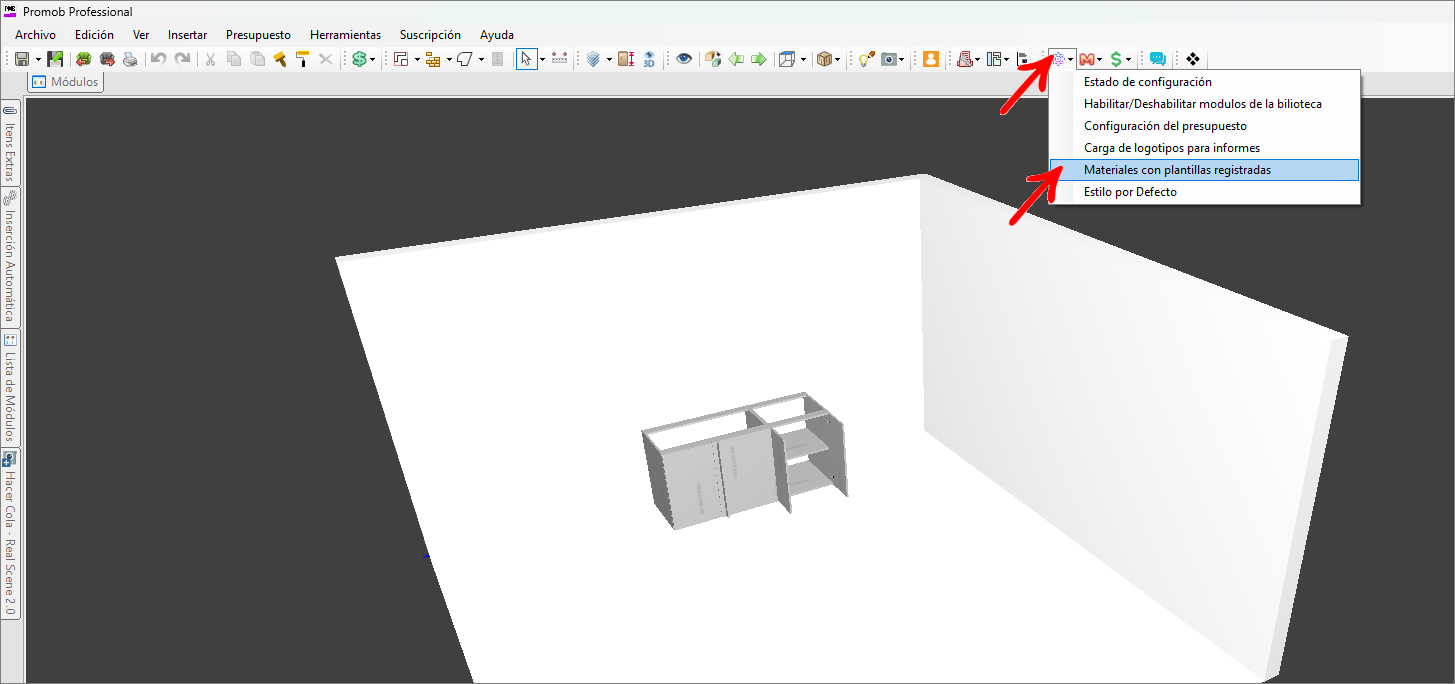Image resolution: width=1455 pixels, height=684 pixels.
Task: Open the Presupuesto menu
Action: pos(258,35)
